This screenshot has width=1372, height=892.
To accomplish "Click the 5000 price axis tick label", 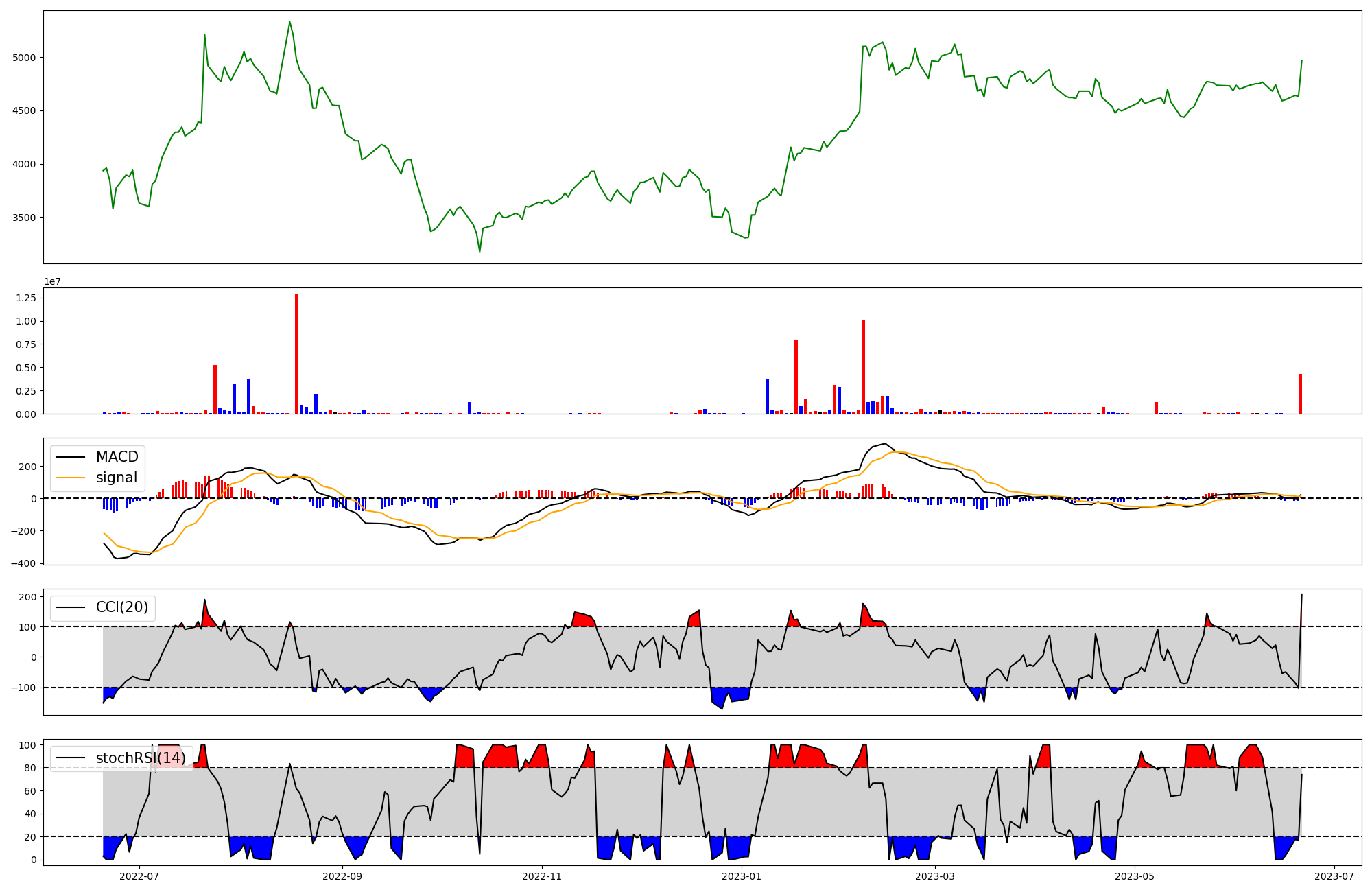I will pyautogui.click(x=24, y=58).
